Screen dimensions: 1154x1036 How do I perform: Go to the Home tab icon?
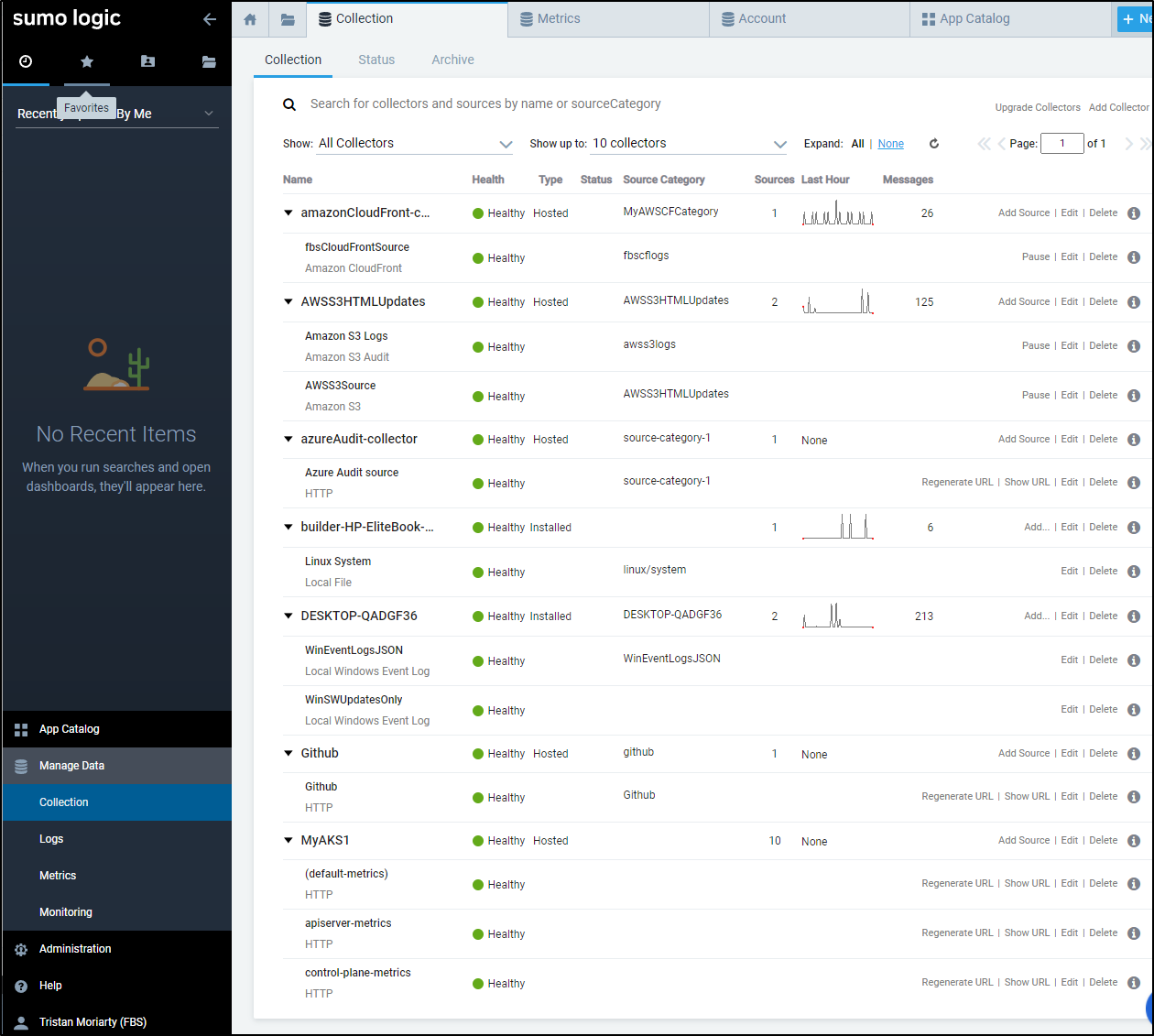coord(250,19)
